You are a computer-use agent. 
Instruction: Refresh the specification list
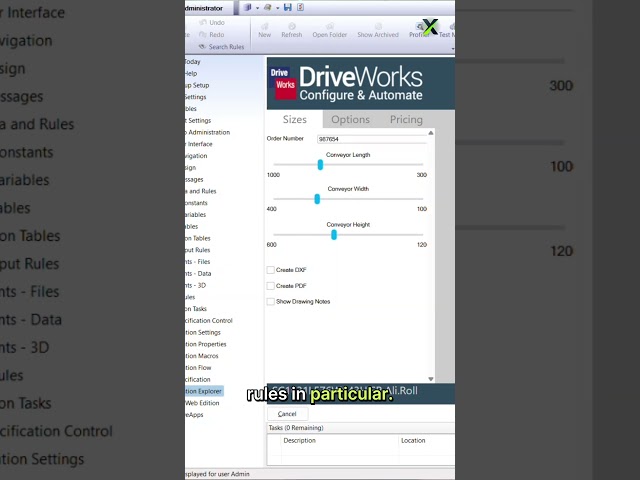(x=291, y=31)
